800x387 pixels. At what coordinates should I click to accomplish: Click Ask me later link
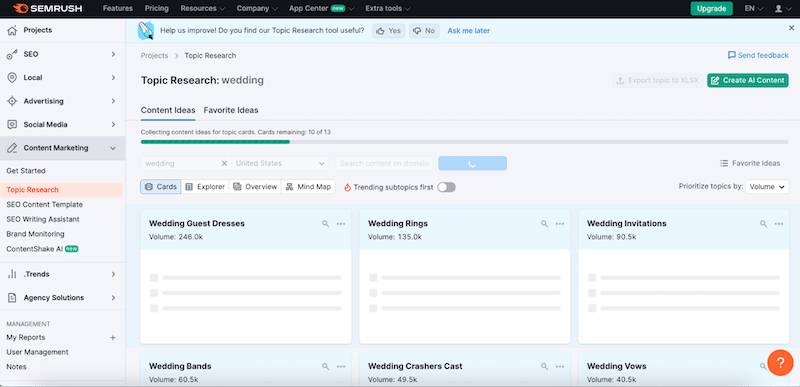coord(468,31)
